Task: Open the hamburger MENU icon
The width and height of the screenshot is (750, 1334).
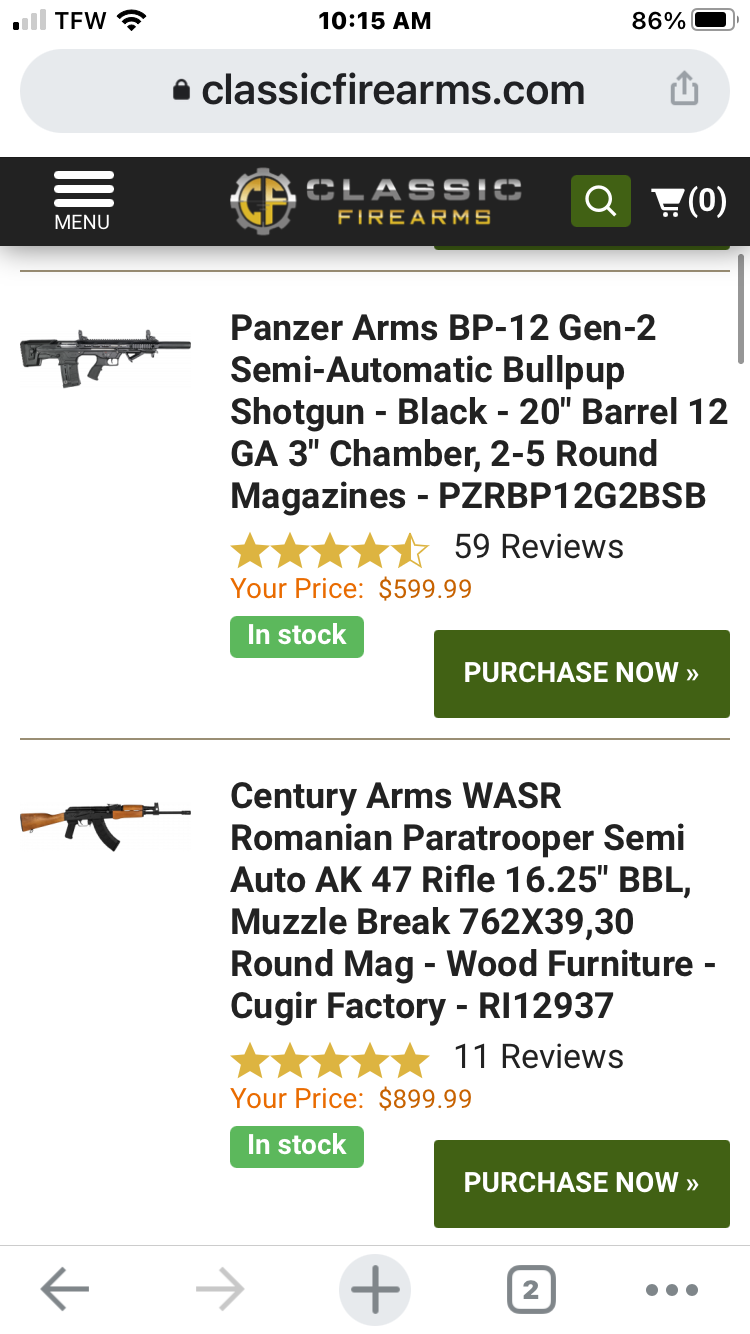Action: point(83,200)
